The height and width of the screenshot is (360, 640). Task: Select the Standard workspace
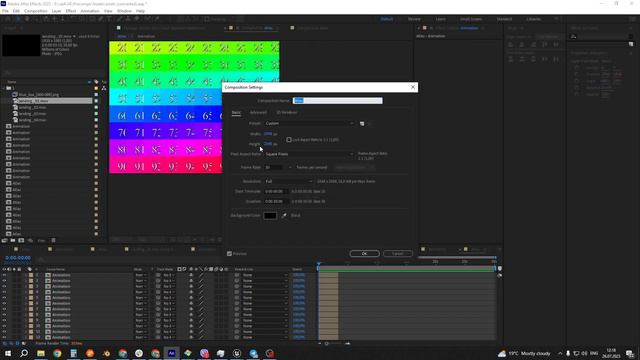pyautogui.click(x=504, y=19)
